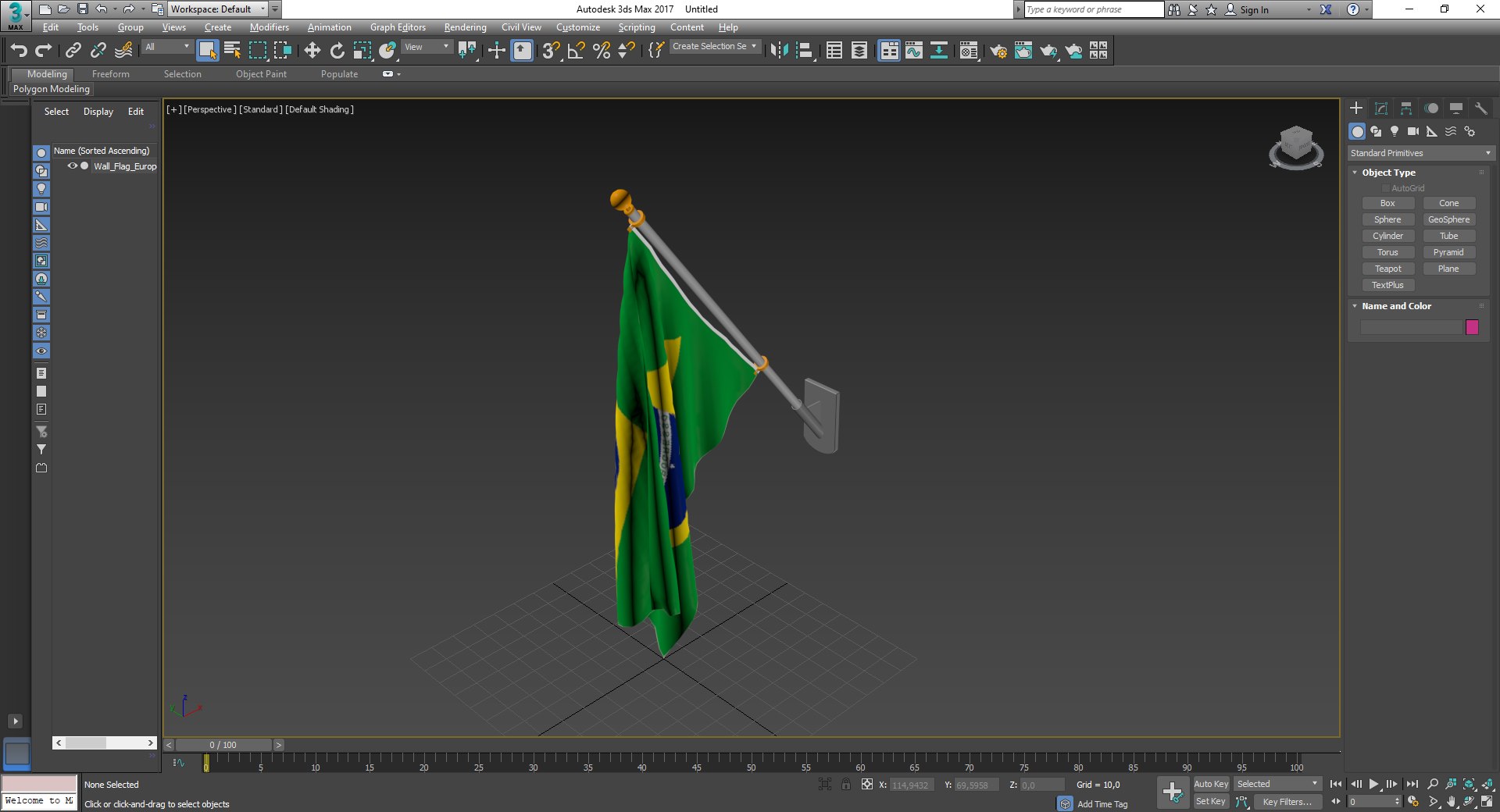Viewport: 1500px width, 812px height.
Task: Open the Scripting menu
Action: click(x=637, y=27)
